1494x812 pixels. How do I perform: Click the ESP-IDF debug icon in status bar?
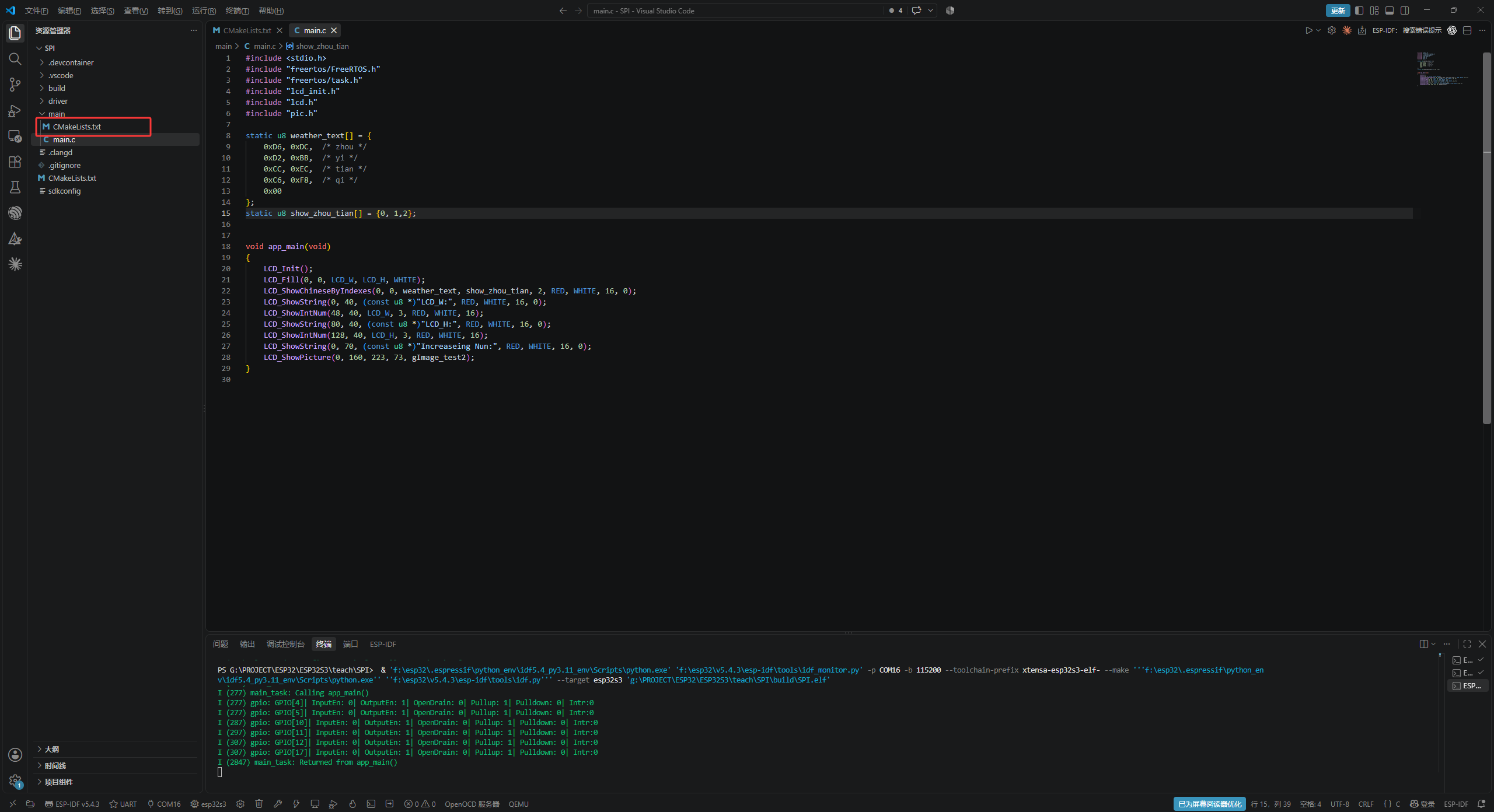point(334,804)
